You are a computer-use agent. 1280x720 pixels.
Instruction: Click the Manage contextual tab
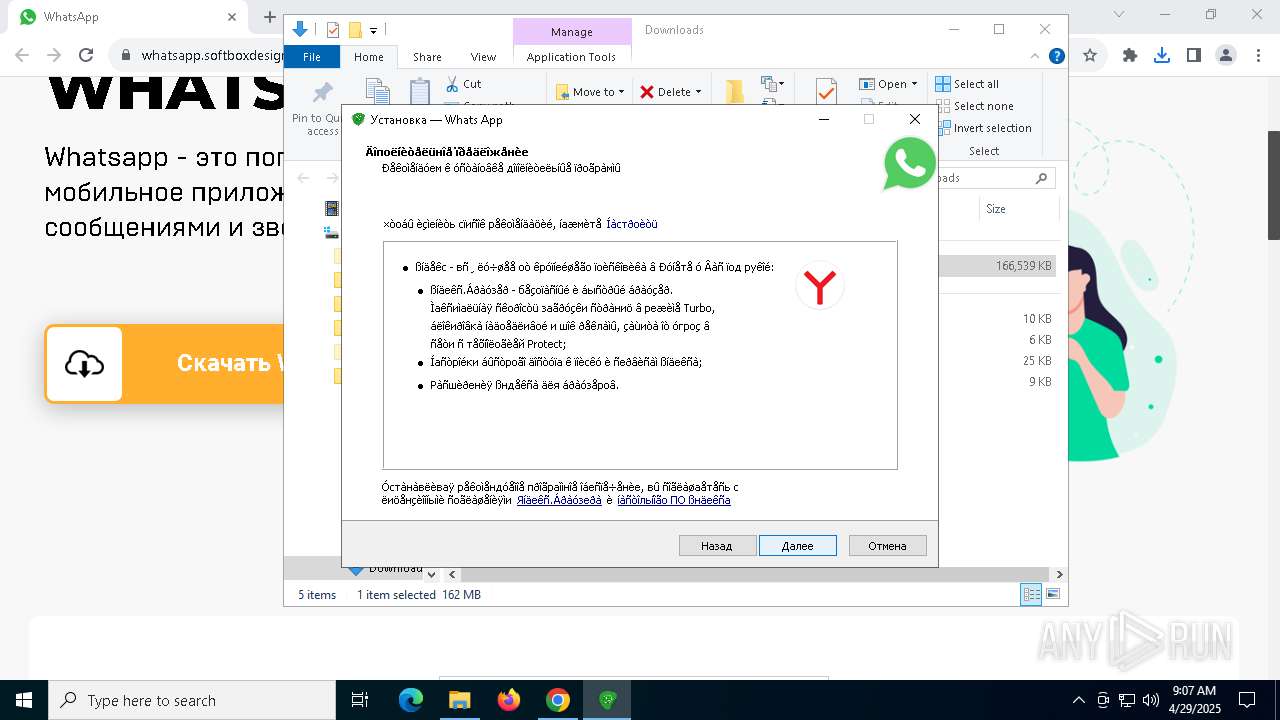tap(572, 32)
